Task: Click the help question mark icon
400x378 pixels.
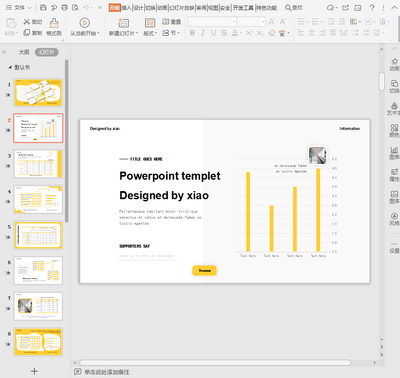Action: [x=372, y=7]
